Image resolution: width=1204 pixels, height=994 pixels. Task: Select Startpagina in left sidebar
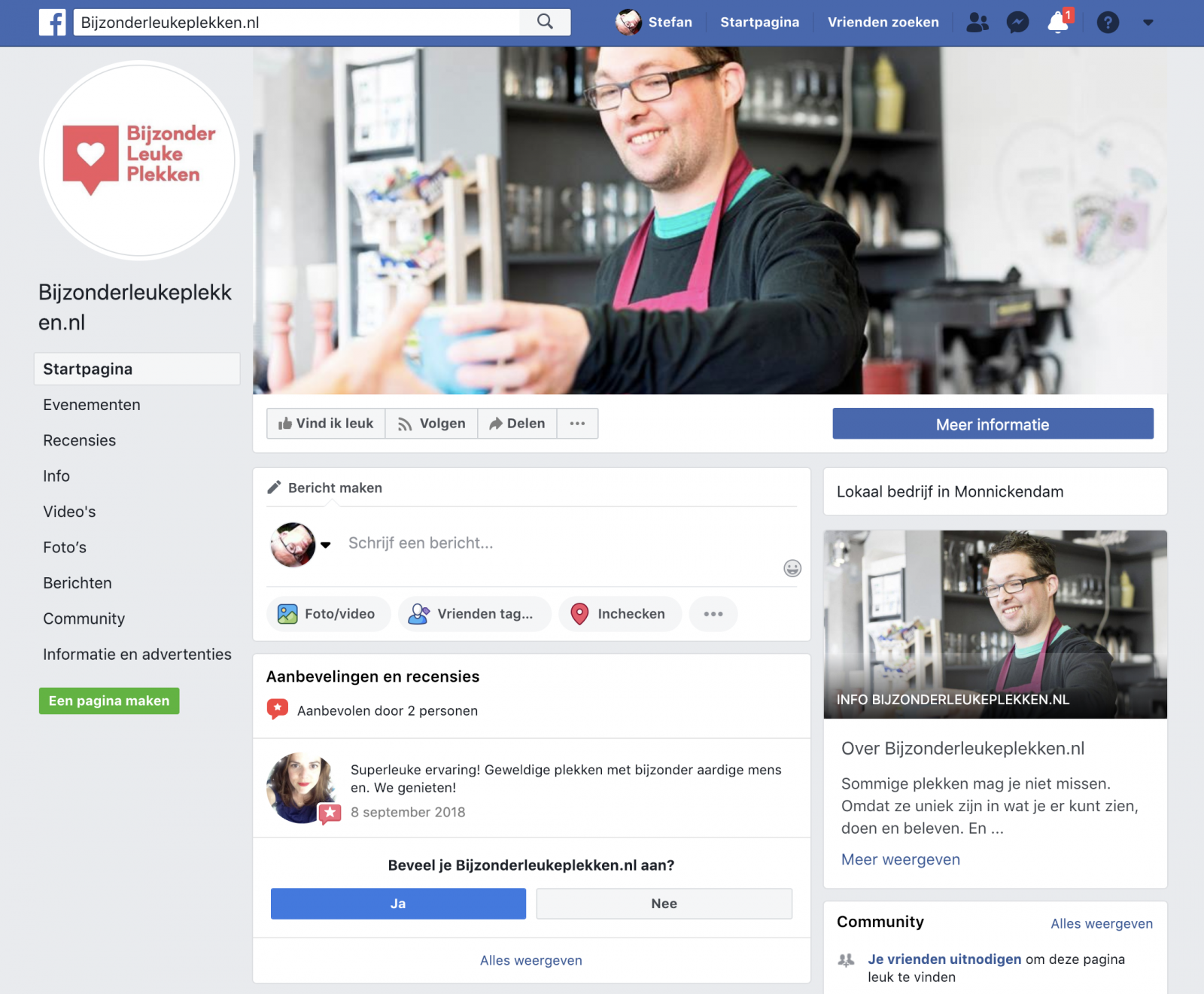137,369
